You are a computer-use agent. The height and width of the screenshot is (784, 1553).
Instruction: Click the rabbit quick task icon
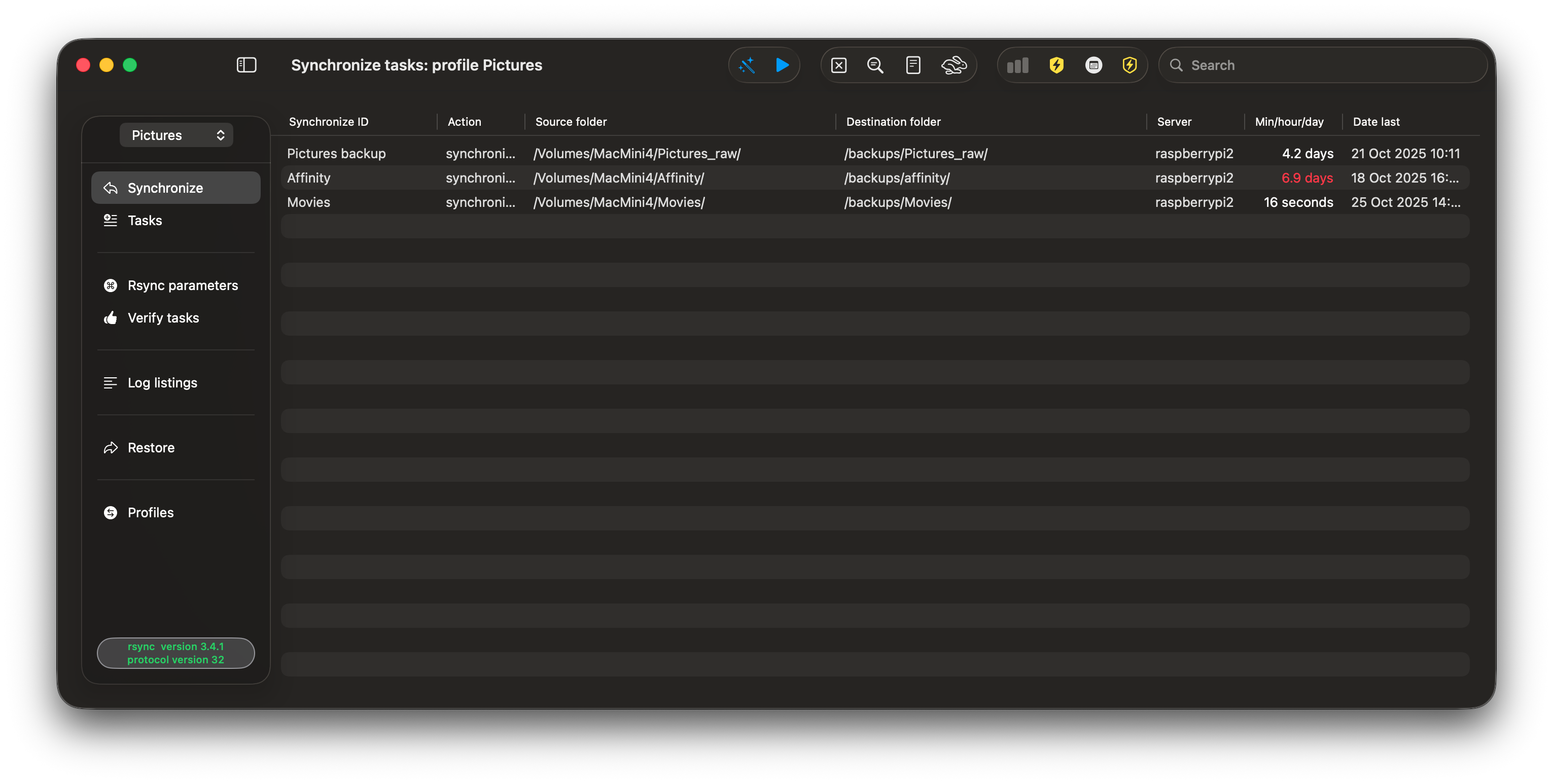pos(953,65)
